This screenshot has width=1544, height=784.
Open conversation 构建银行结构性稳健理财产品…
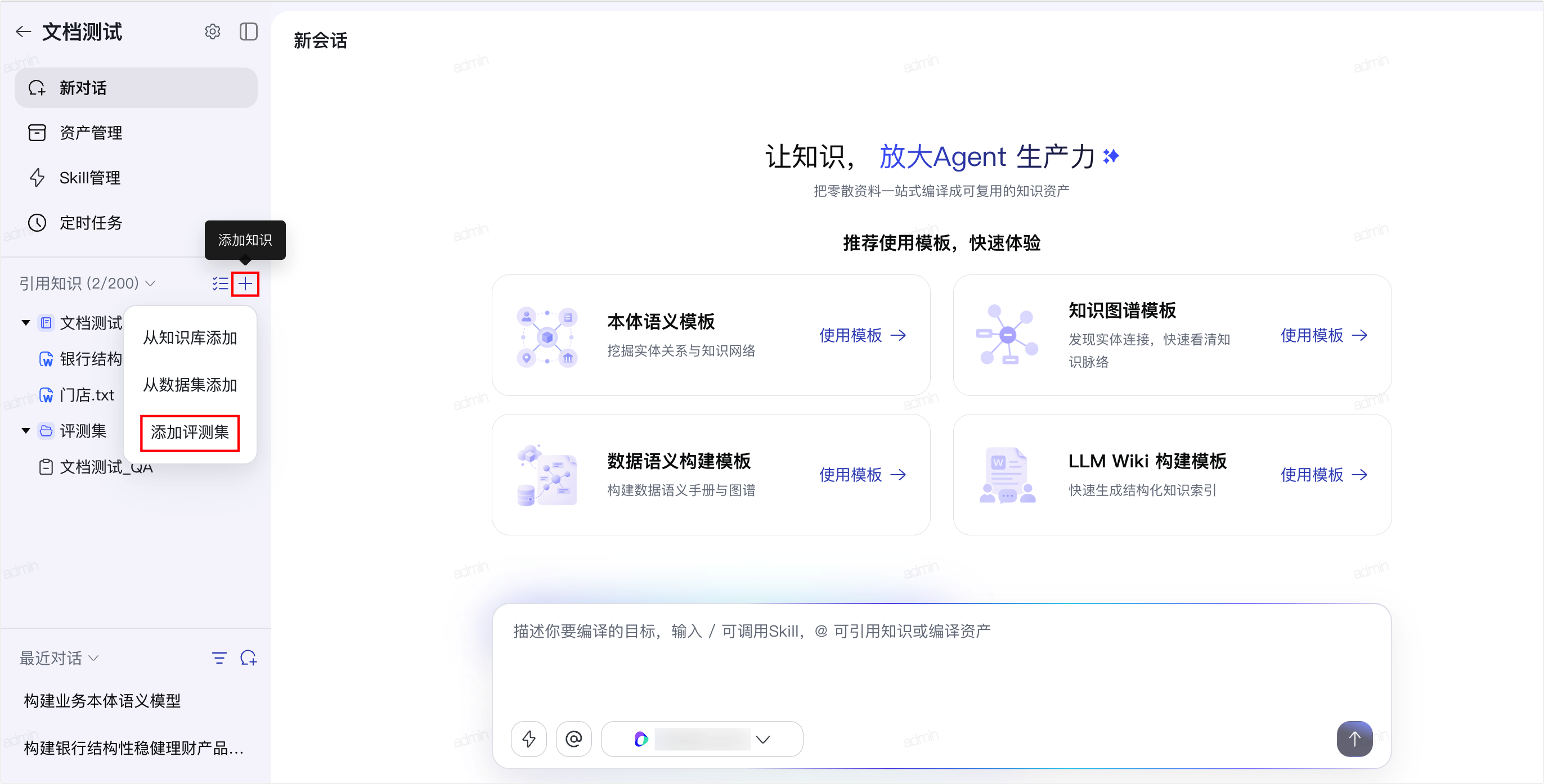coord(134,748)
